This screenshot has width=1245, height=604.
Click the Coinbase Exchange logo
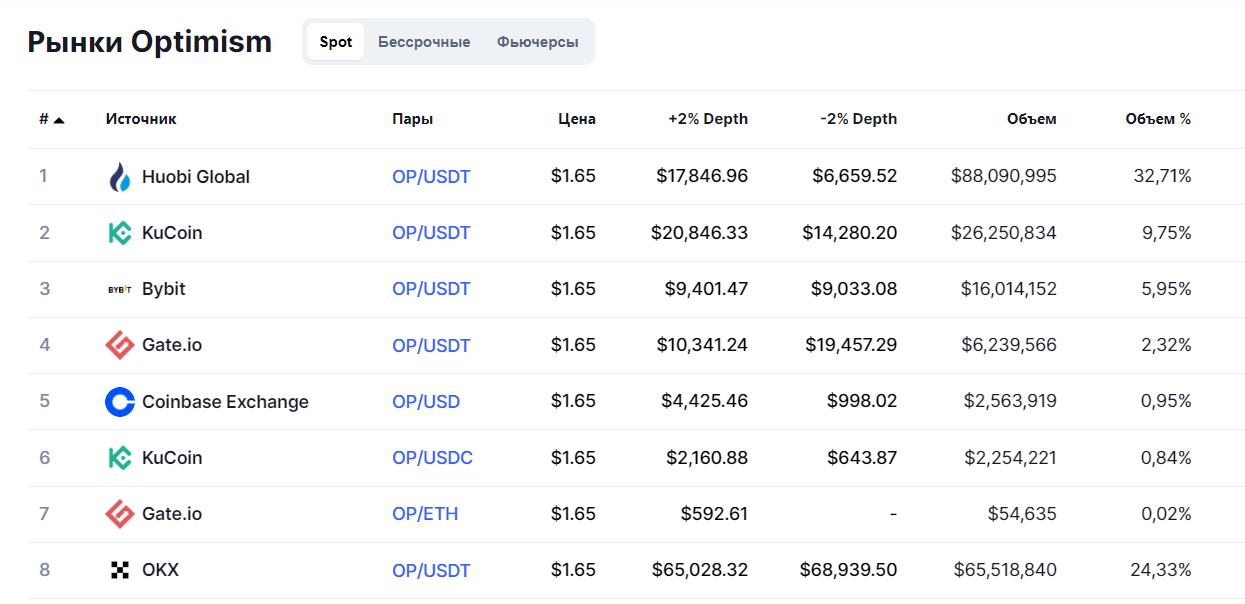[x=120, y=402]
